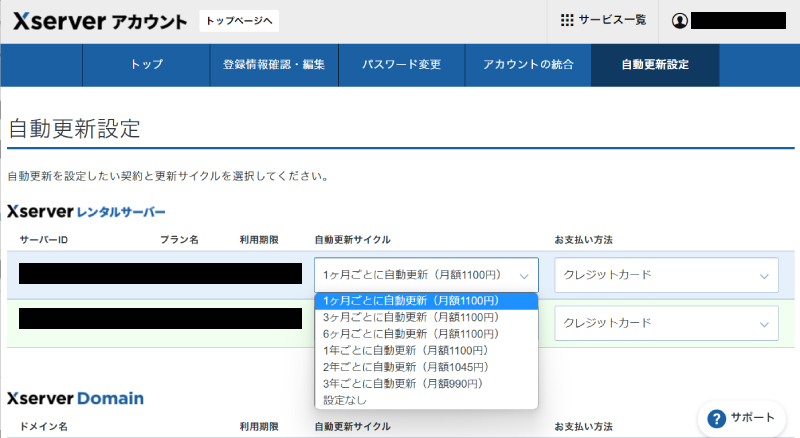Select 1年ごとに自動更新 option

405,351
